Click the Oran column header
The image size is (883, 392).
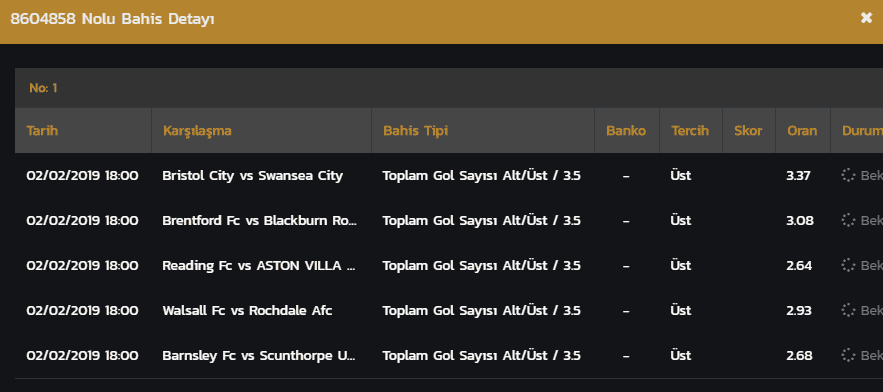(x=802, y=131)
